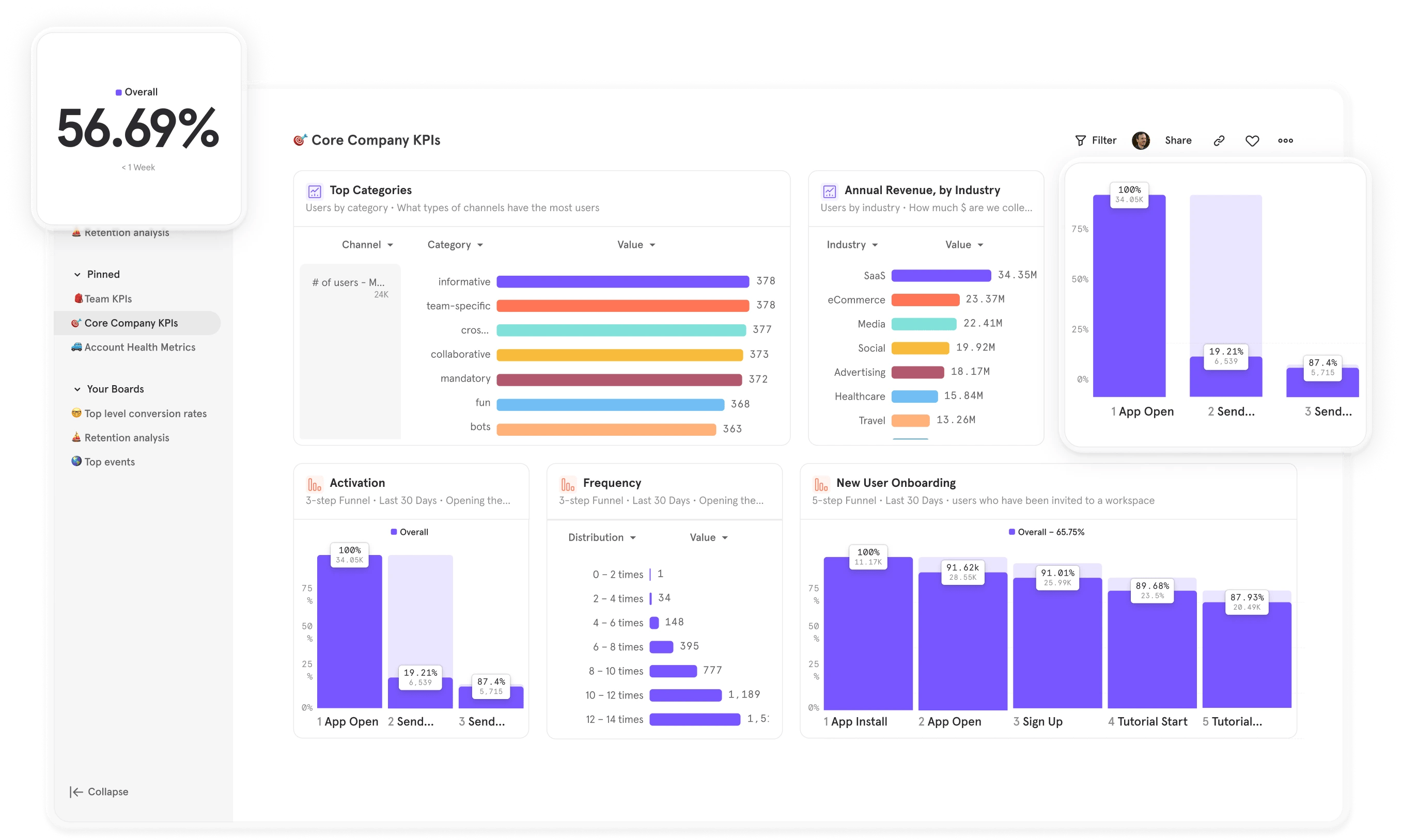Open the Account Health Metrics board
Screen dimensions: 1402x840
coord(140,347)
